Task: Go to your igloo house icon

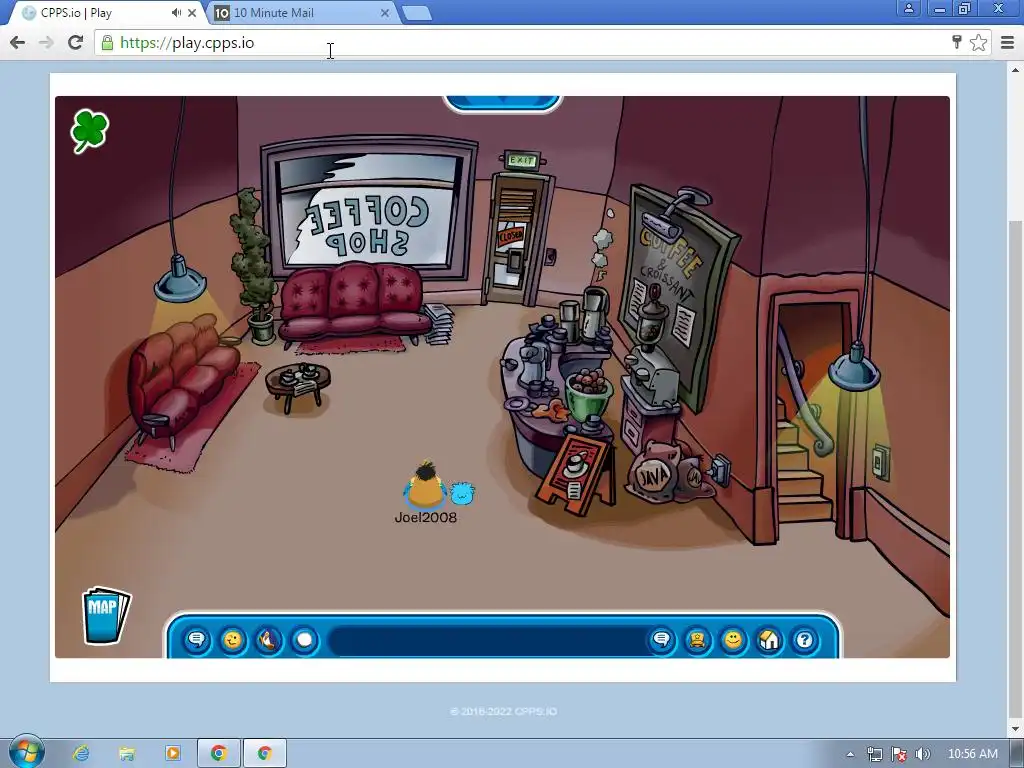Action: tap(769, 639)
